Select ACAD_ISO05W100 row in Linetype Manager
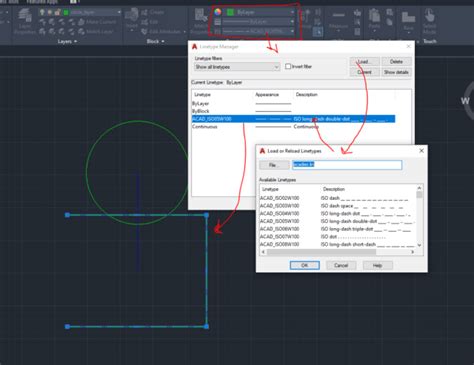 pyautogui.click(x=293, y=119)
